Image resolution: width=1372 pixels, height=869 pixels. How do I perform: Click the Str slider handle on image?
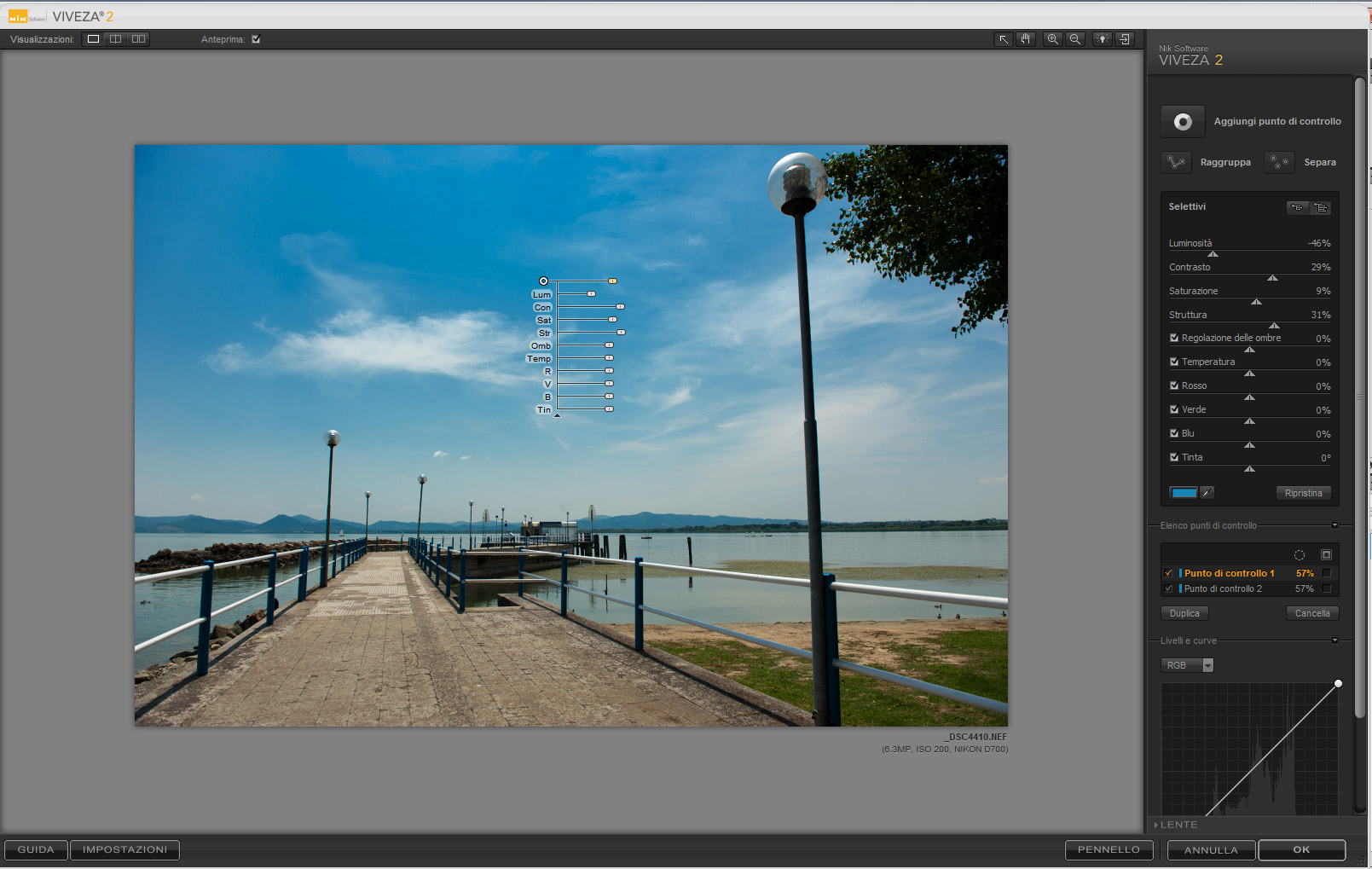click(621, 333)
